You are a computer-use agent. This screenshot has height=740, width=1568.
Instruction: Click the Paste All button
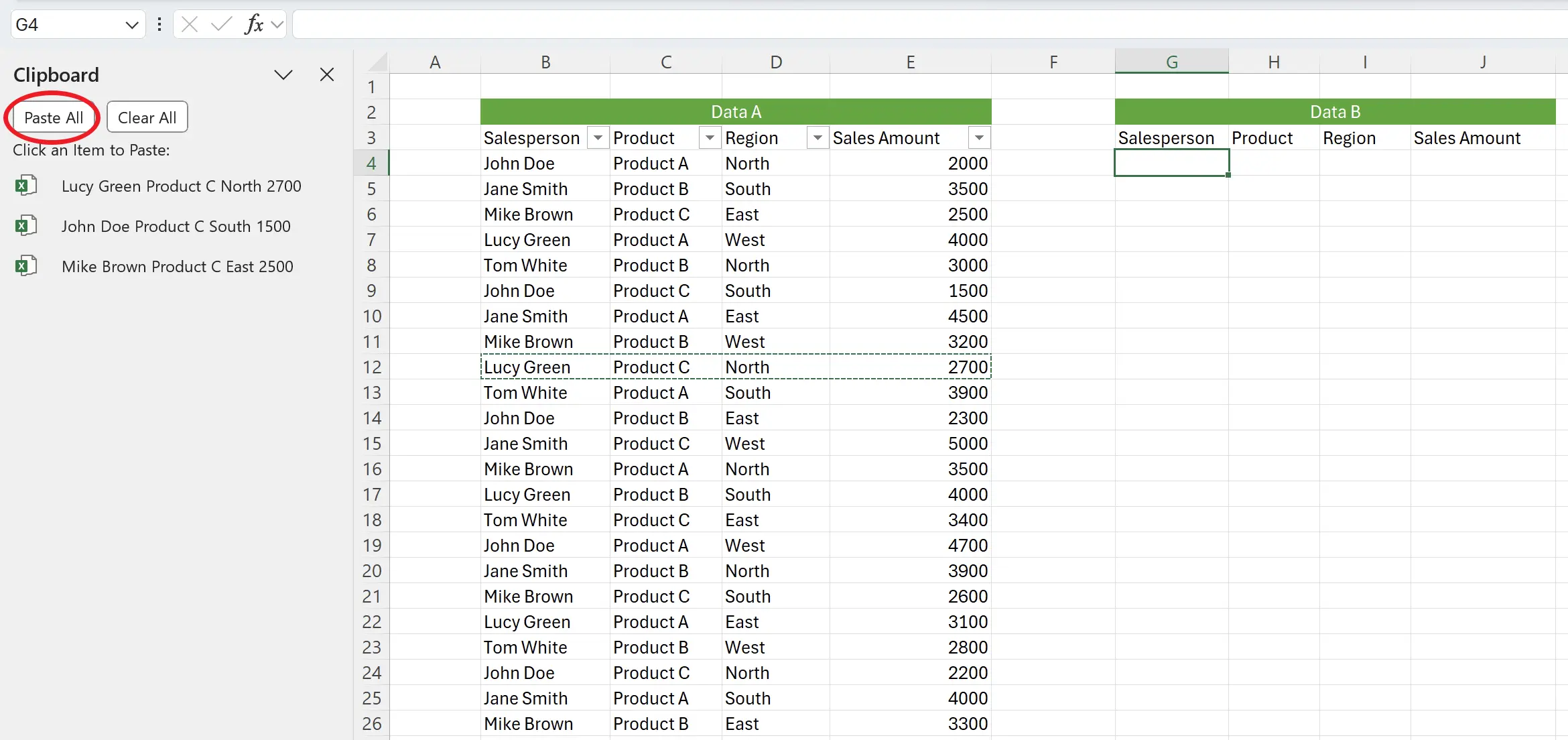(54, 117)
